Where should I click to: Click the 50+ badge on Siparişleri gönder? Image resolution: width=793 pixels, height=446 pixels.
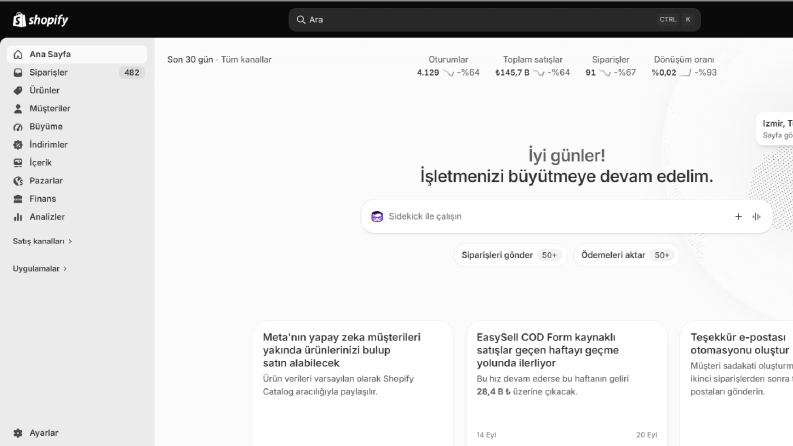click(549, 255)
